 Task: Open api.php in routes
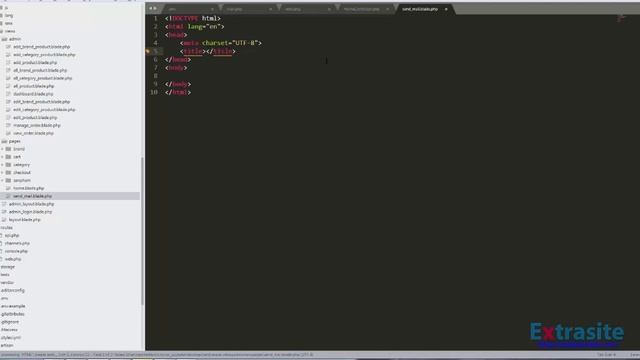click(x=12, y=236)
